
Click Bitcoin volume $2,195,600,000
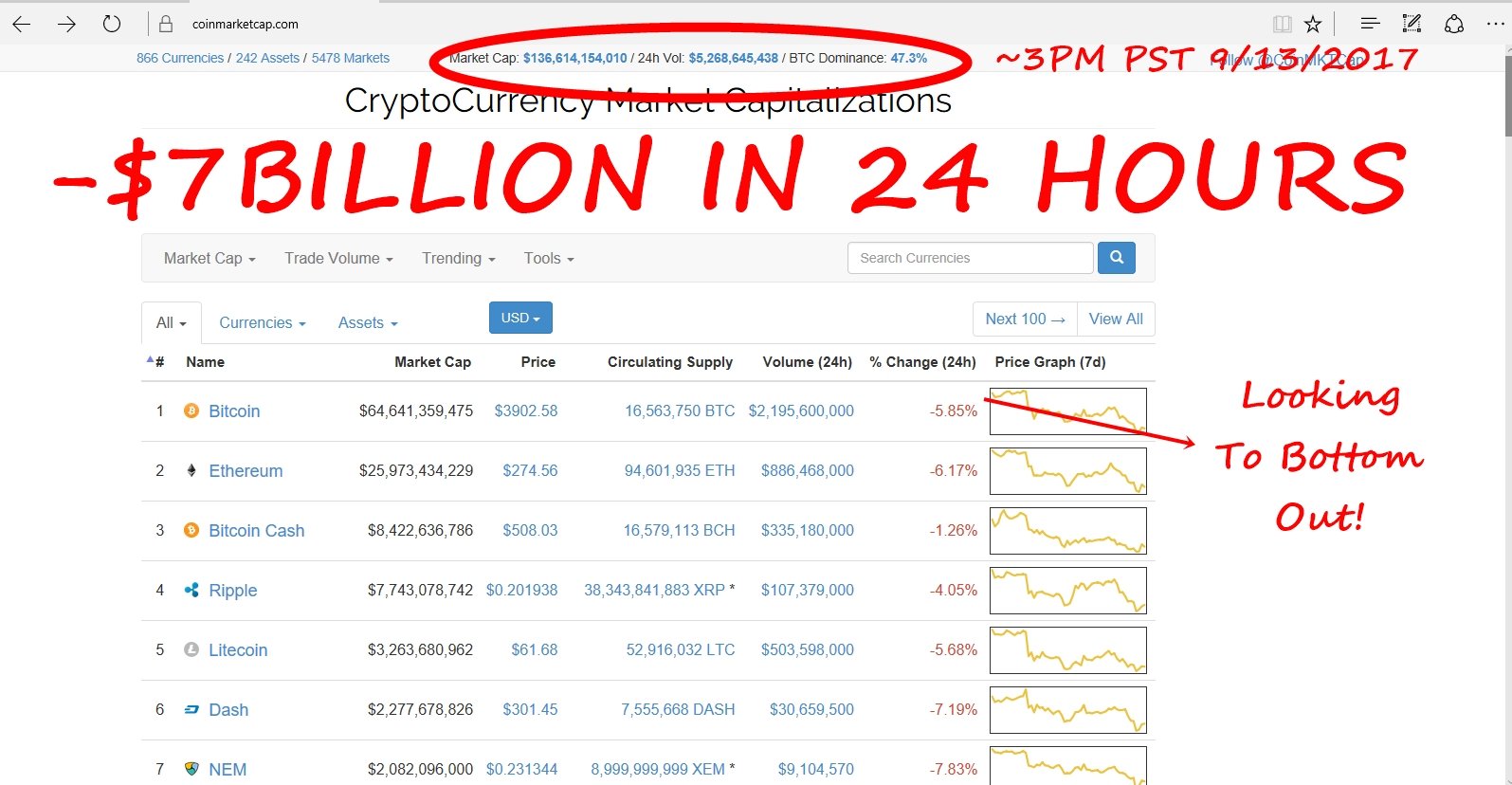[x=801, y=411]
